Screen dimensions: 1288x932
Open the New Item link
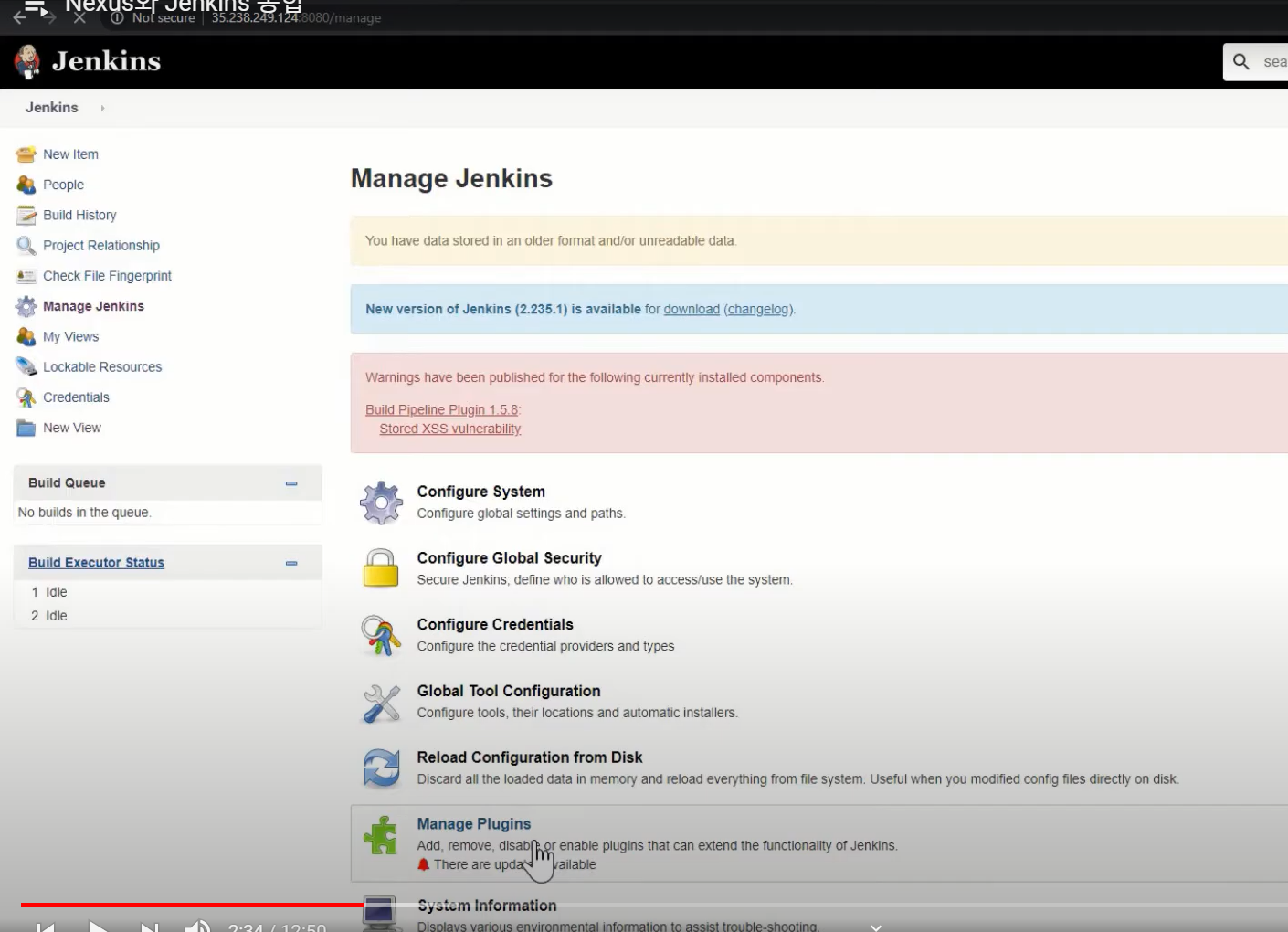click(x=70, y=154)
